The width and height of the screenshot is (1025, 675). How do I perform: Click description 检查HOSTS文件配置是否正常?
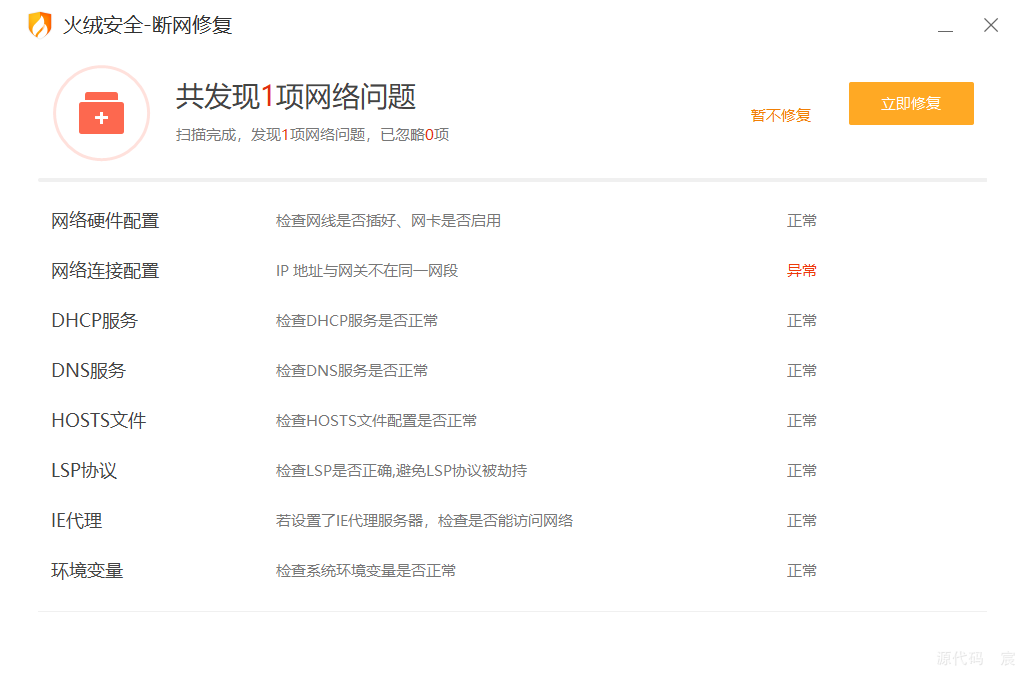pyautogui.click(x=377, y=421)
